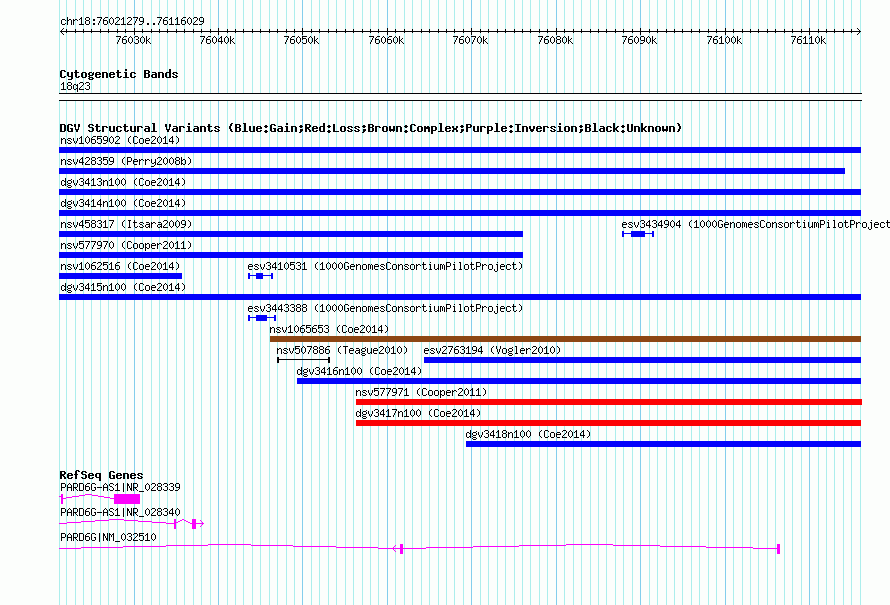Viewport: 890px width, 605px height.
Task: Open the esv3434904 1000Genomes label
Action: pyautogui.click(x=755, y=224)
